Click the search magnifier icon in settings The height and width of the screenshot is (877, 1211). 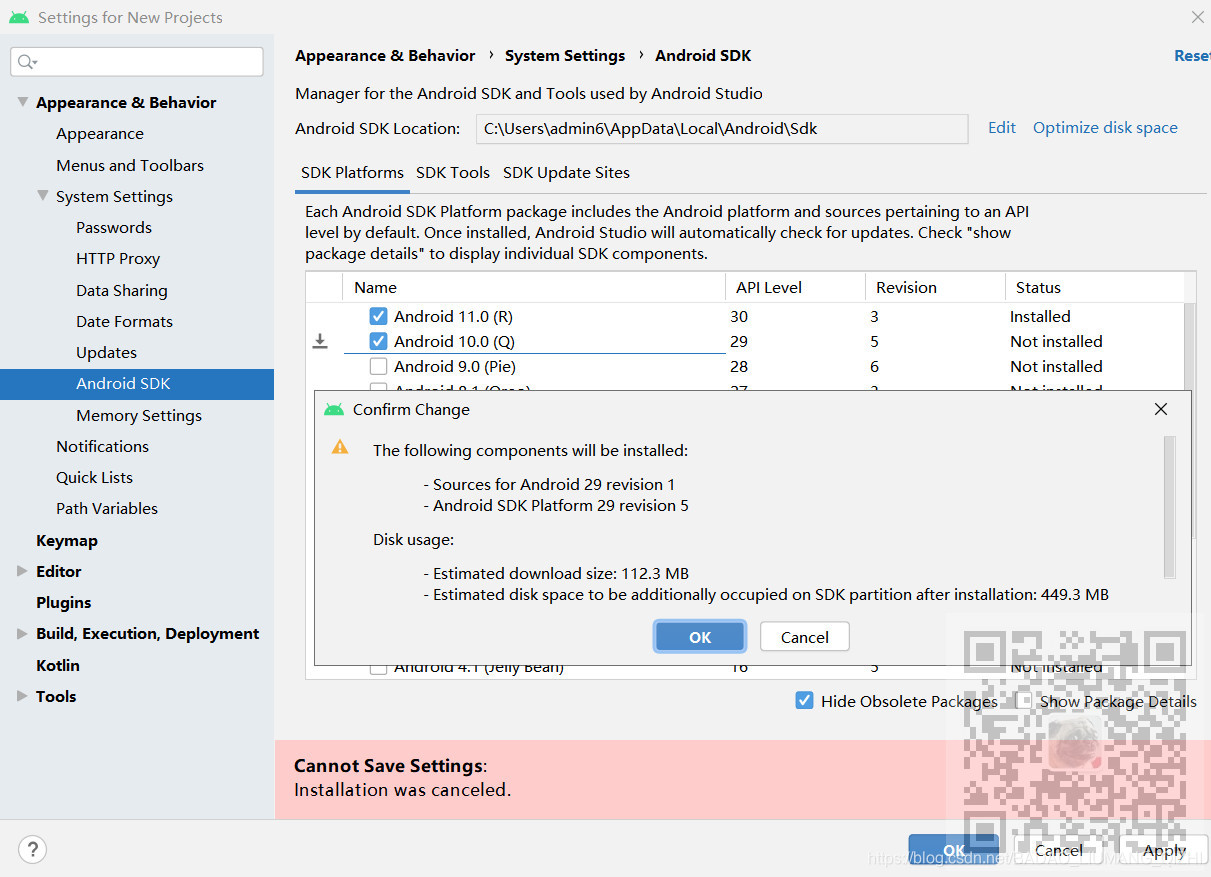coord(26,62)
